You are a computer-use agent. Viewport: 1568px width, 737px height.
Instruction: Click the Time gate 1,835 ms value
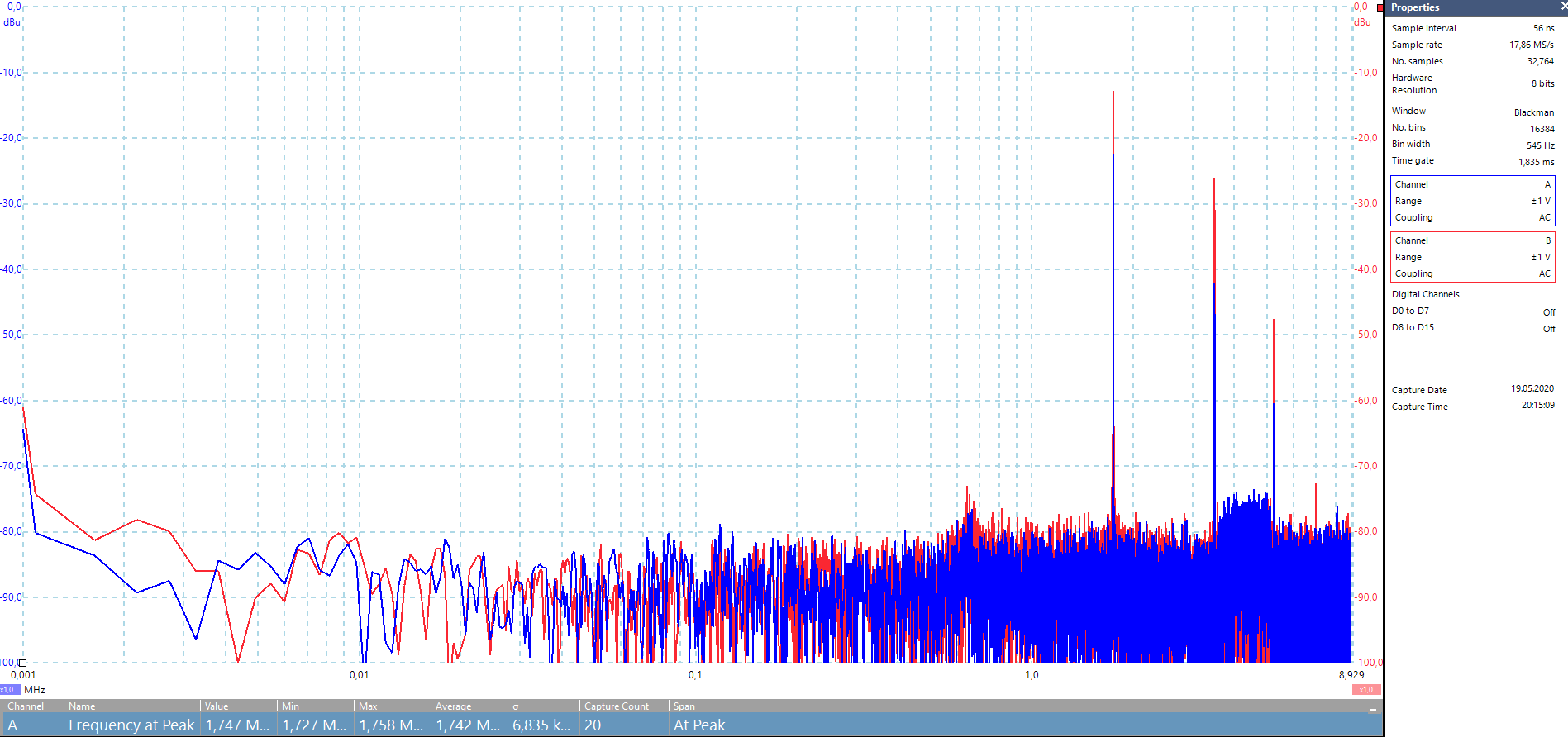click(1537, 162)
